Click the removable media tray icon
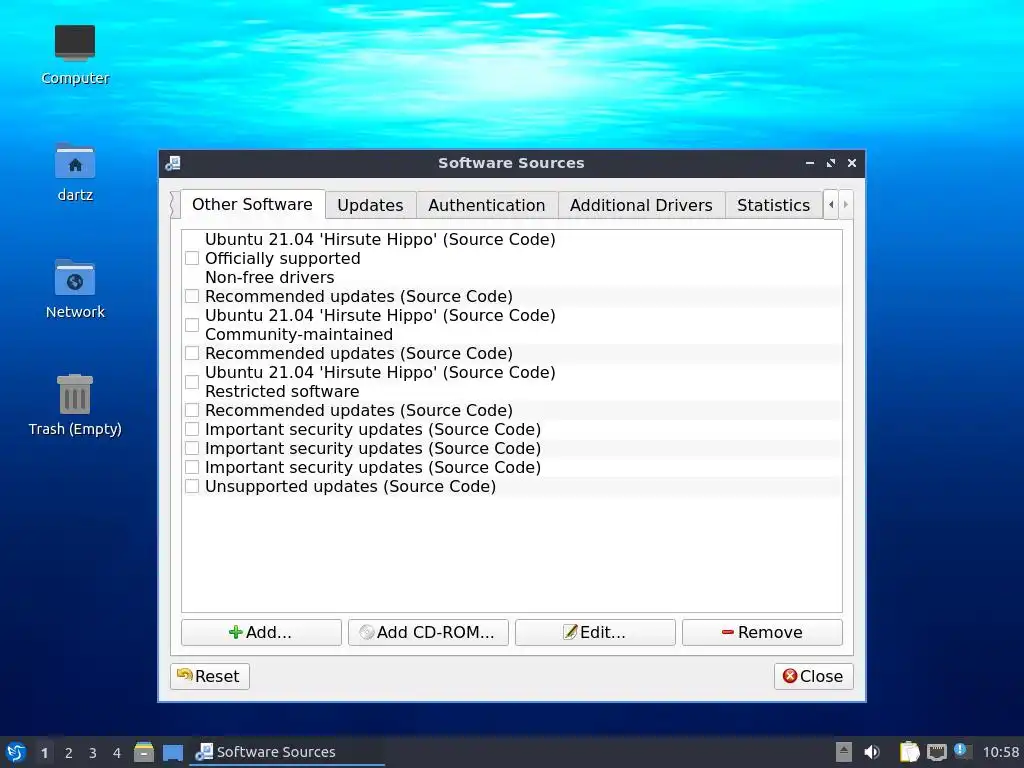Viewport: 1024px width, 768px height. (x=843, y=752)
